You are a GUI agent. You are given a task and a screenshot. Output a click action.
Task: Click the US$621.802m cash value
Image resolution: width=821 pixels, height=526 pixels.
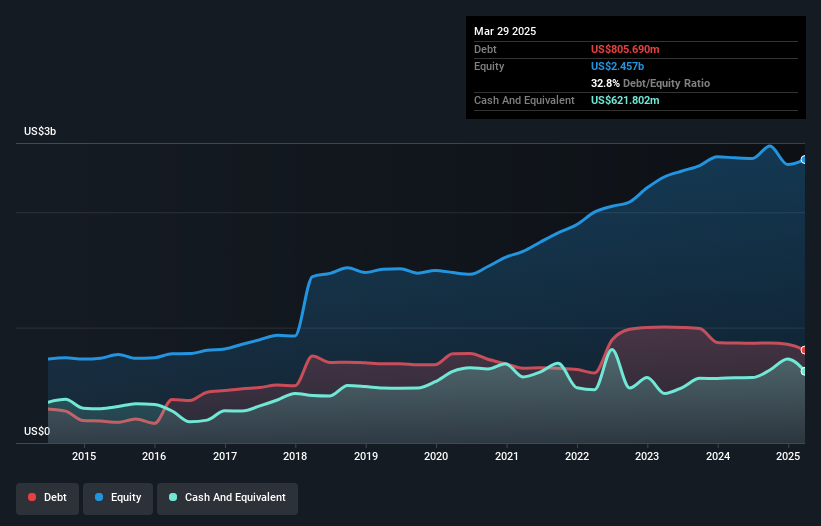(x=625, y=100)
